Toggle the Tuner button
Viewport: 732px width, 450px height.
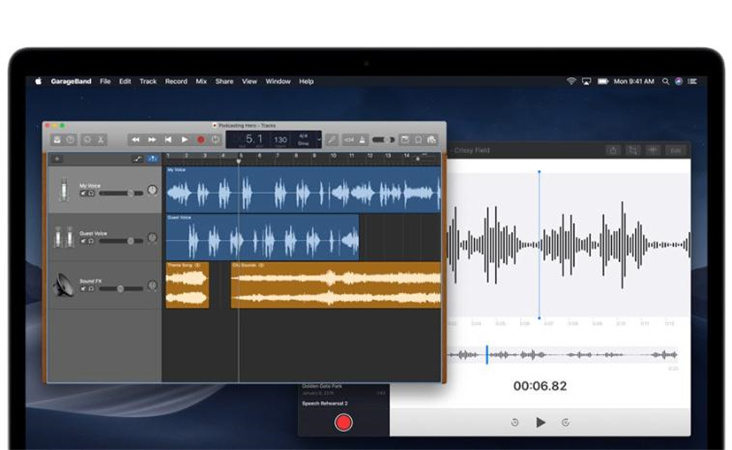click(332, 140)
